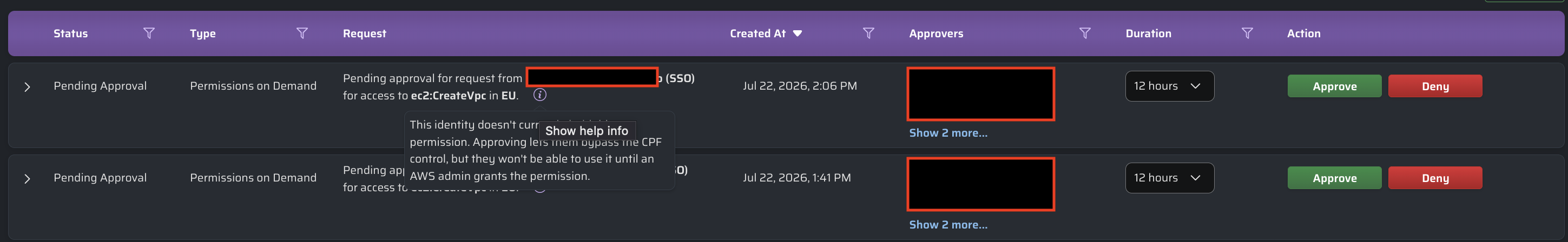Sort by the Created At header

click(x=758, y=33)
